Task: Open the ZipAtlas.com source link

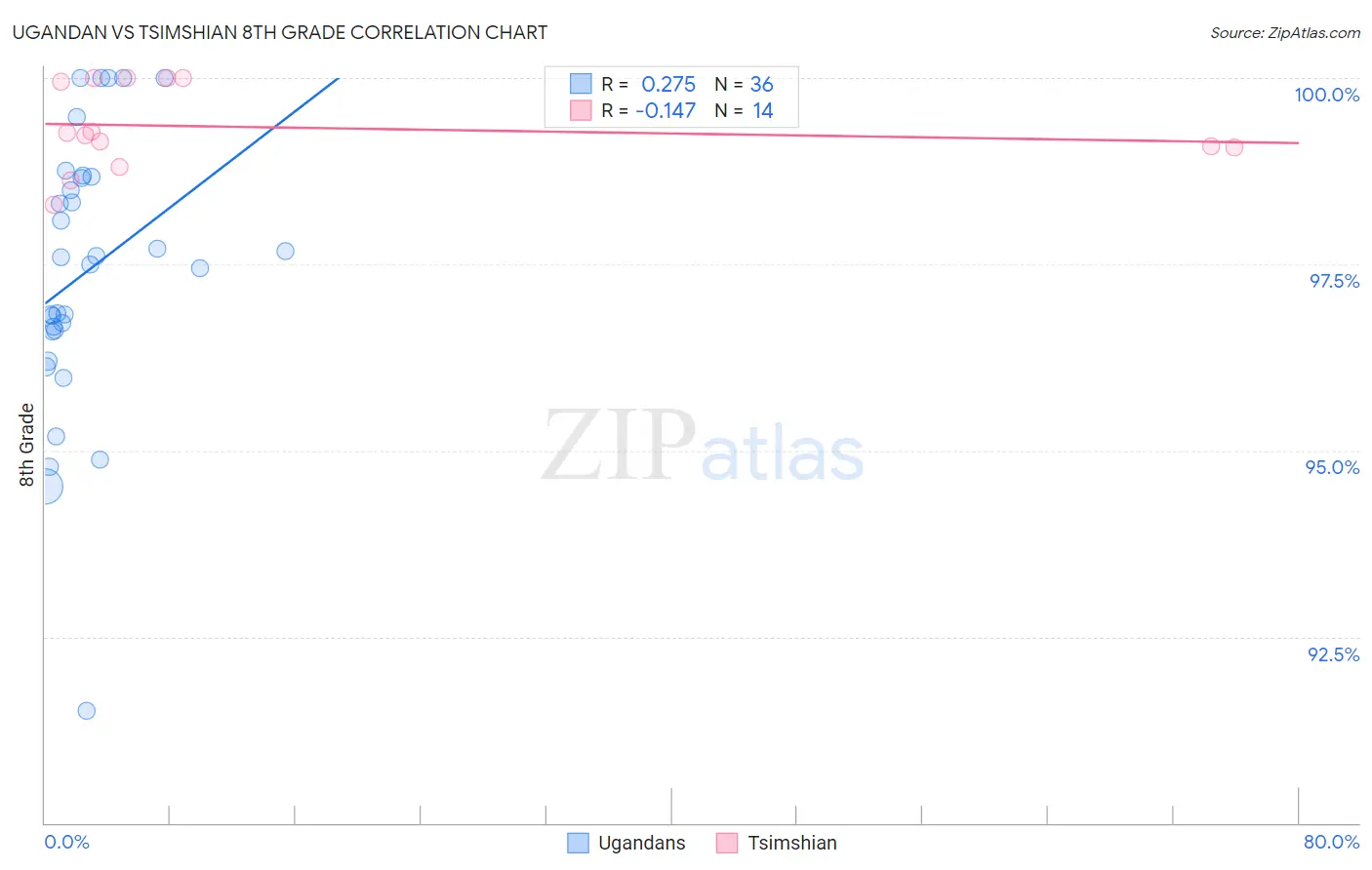Action: coord(1285,32)
